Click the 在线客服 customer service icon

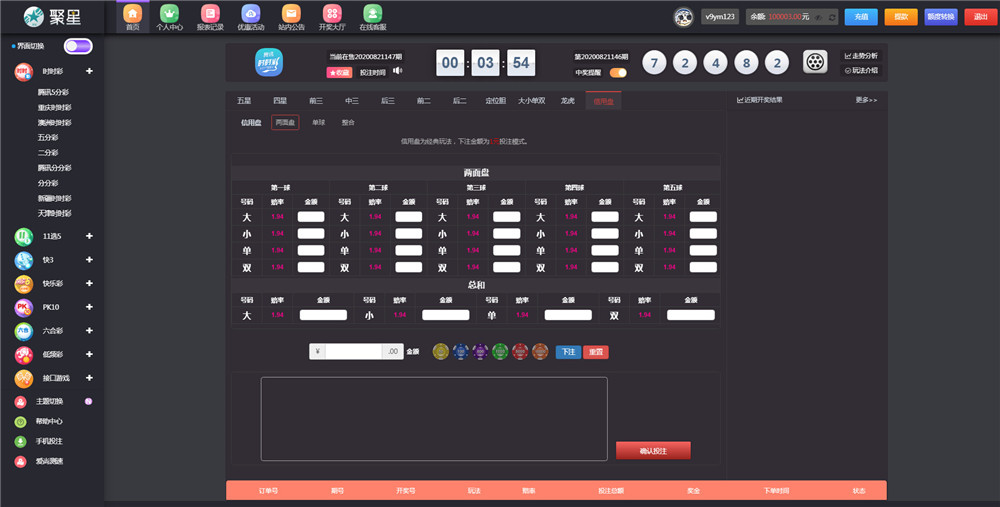(x=372, y=14)
